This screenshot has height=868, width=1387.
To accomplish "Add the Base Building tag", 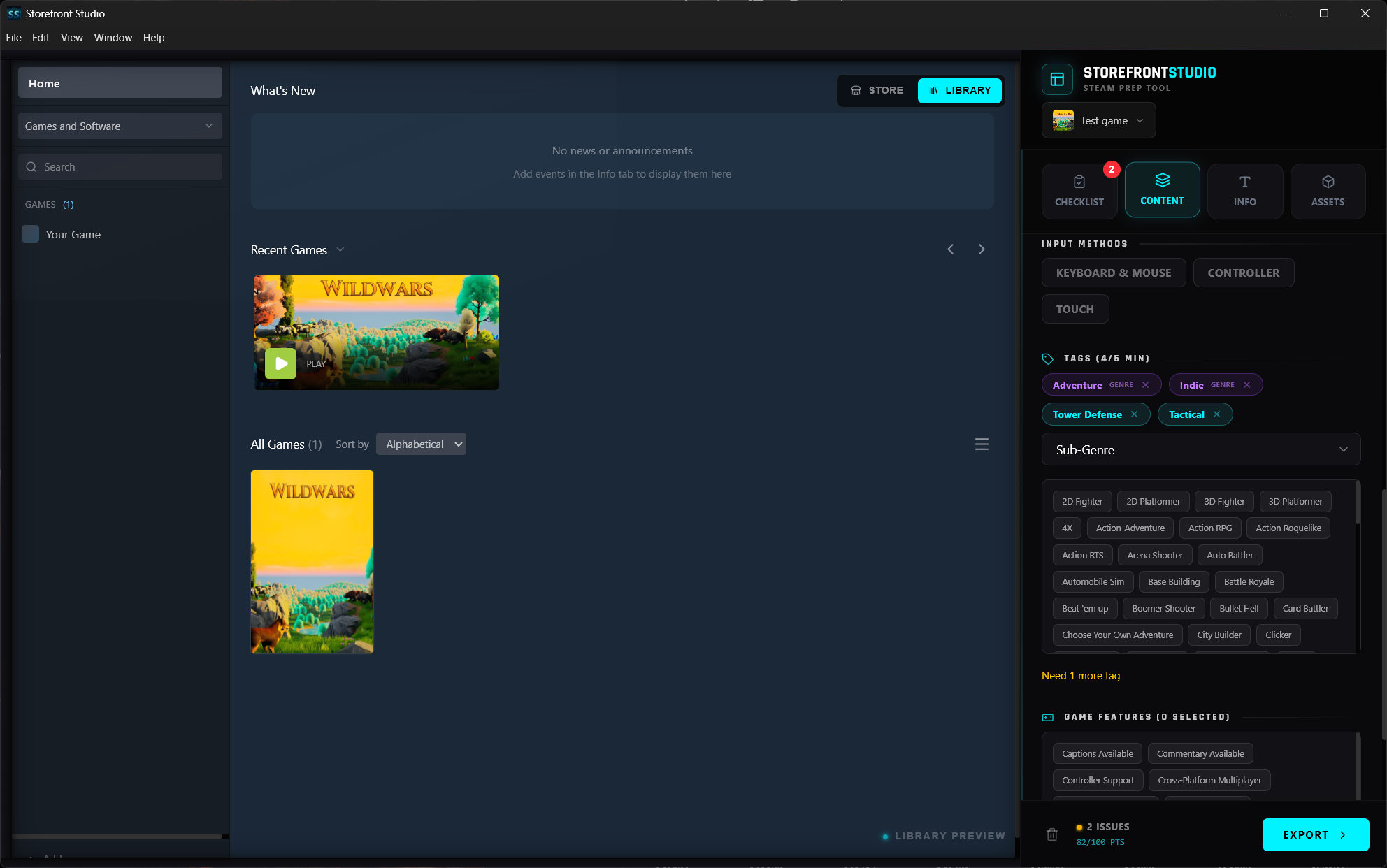I will pos(1173,582).
